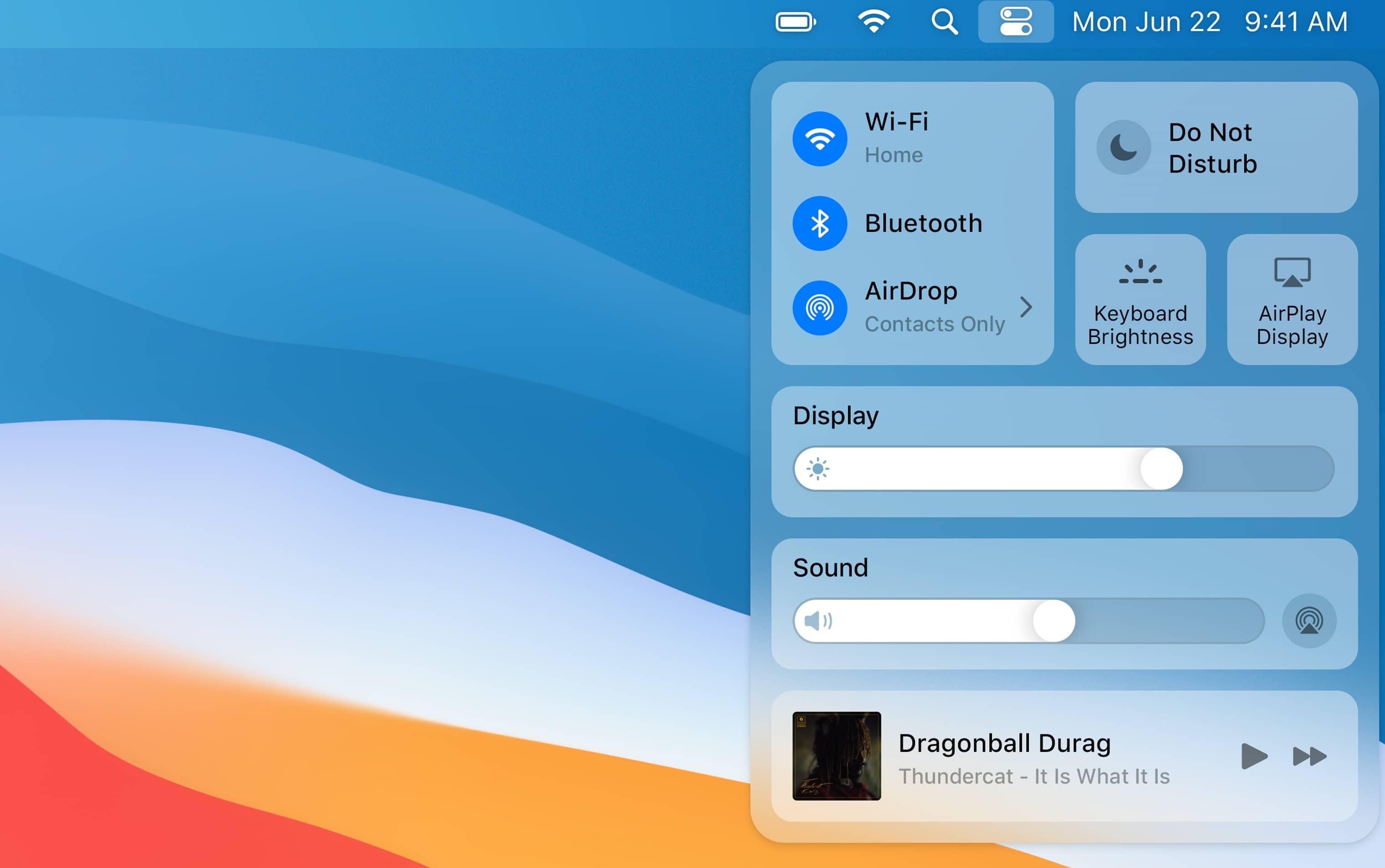1385x868 pixels.
Task: Click the Display brightness slider knob
Action: click(x=1161, y=469)
